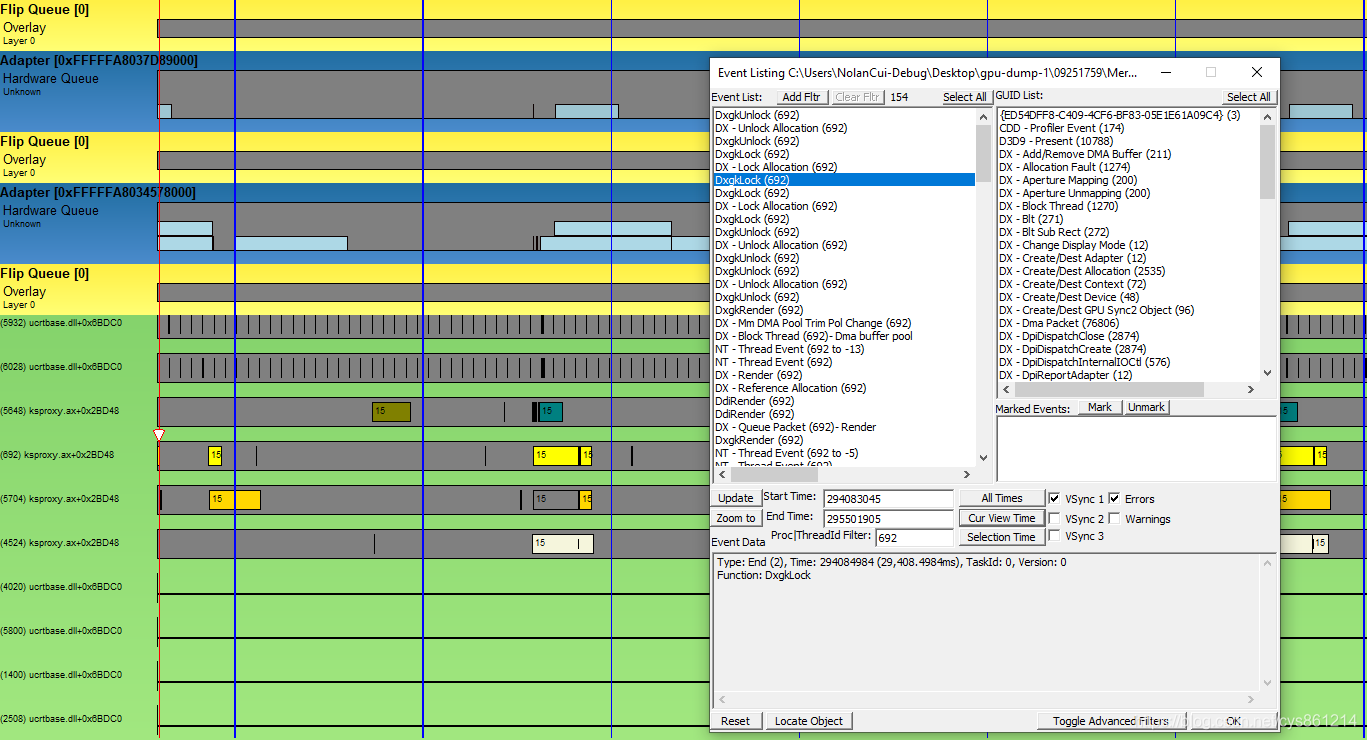Select DX - DpiReportAdapter (12) GUID
1367x740 pixels.
tap(1066, 375)
